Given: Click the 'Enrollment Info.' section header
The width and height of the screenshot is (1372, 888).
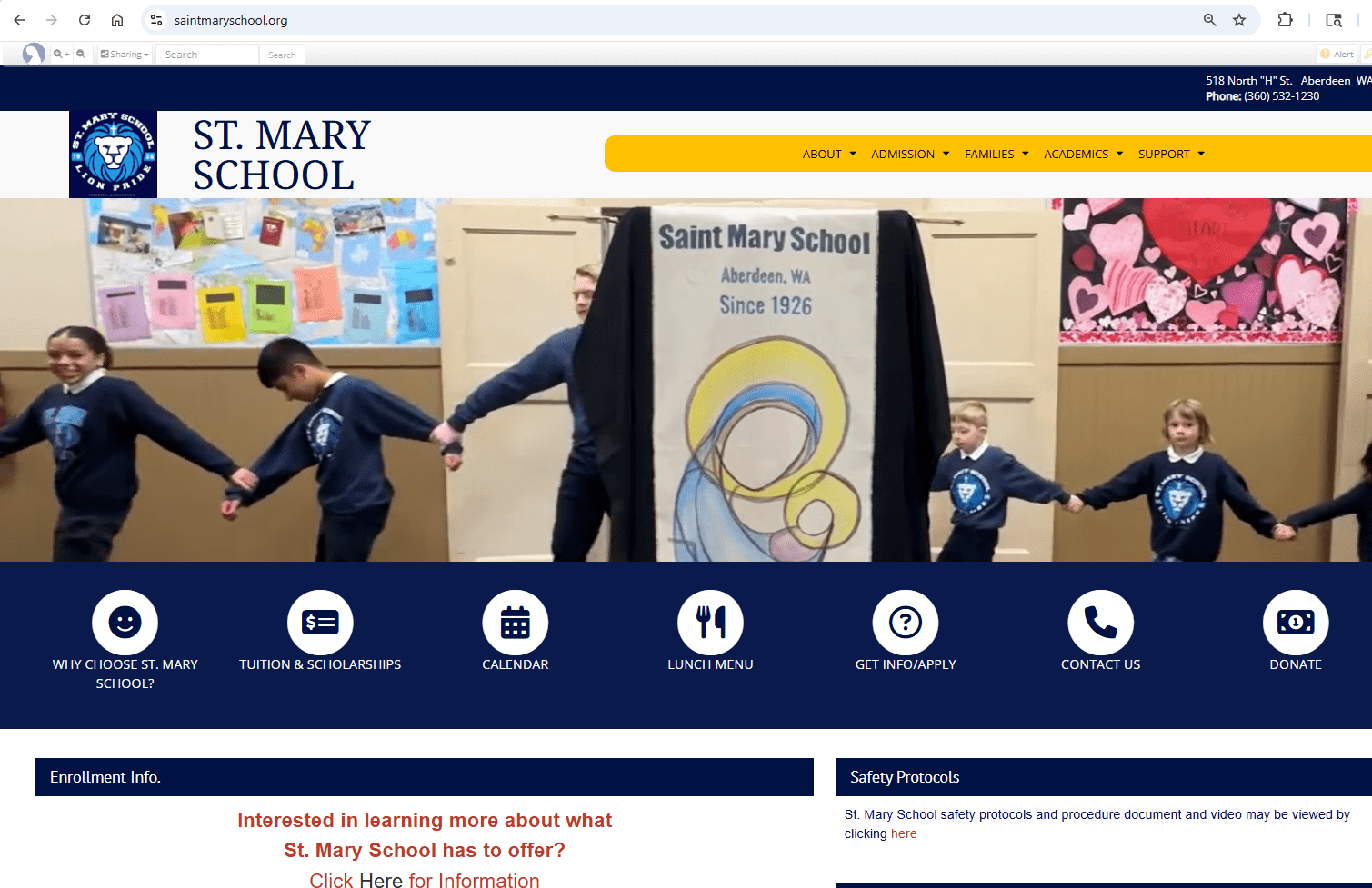Looking at the screenshot, I should (x=425, y=777).
